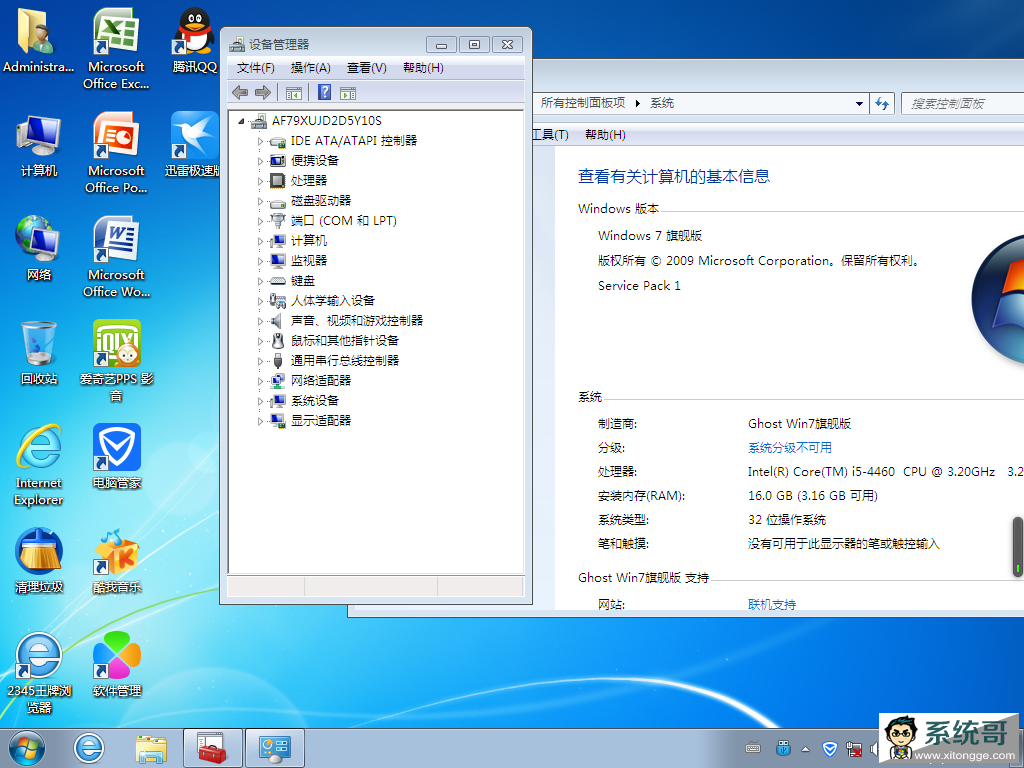Select the Microsoft Office PowerPoint desktop shortcut

pyautogui.click(x=116, y=136)
